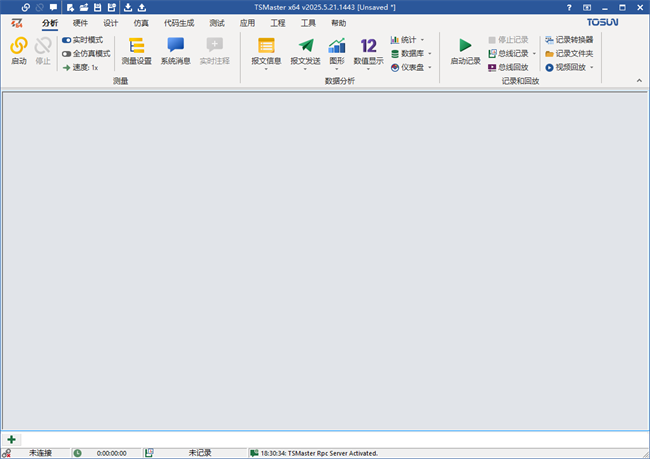This screenshot has width=650, height=459.
Task: Click the 记录转换器 (Log Converter) button
Action: (568, 40)
